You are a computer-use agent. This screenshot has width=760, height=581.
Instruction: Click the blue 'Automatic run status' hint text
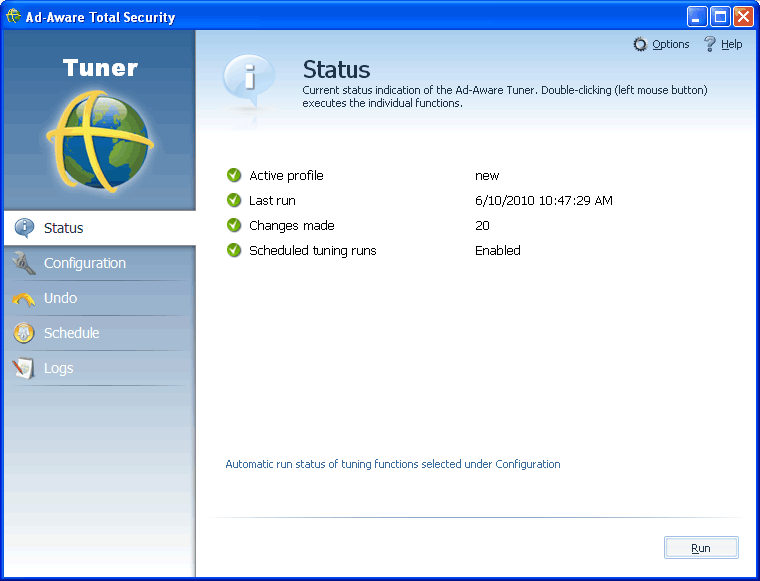[x=393, y=464]
